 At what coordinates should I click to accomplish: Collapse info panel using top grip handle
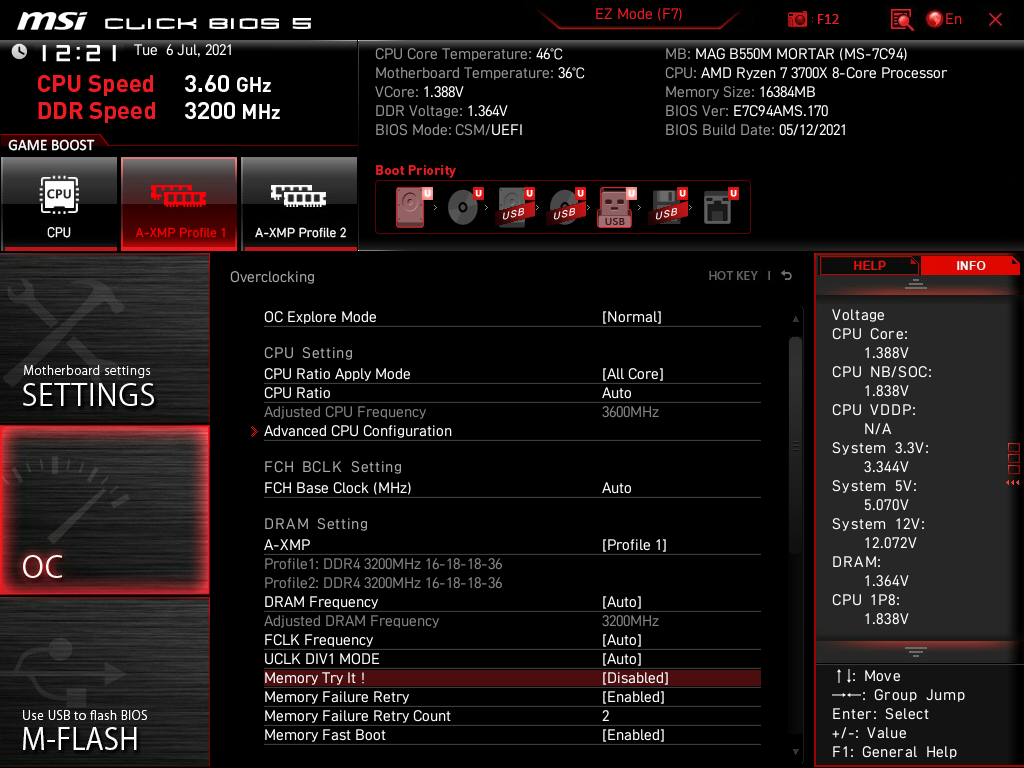click(916, 283)
